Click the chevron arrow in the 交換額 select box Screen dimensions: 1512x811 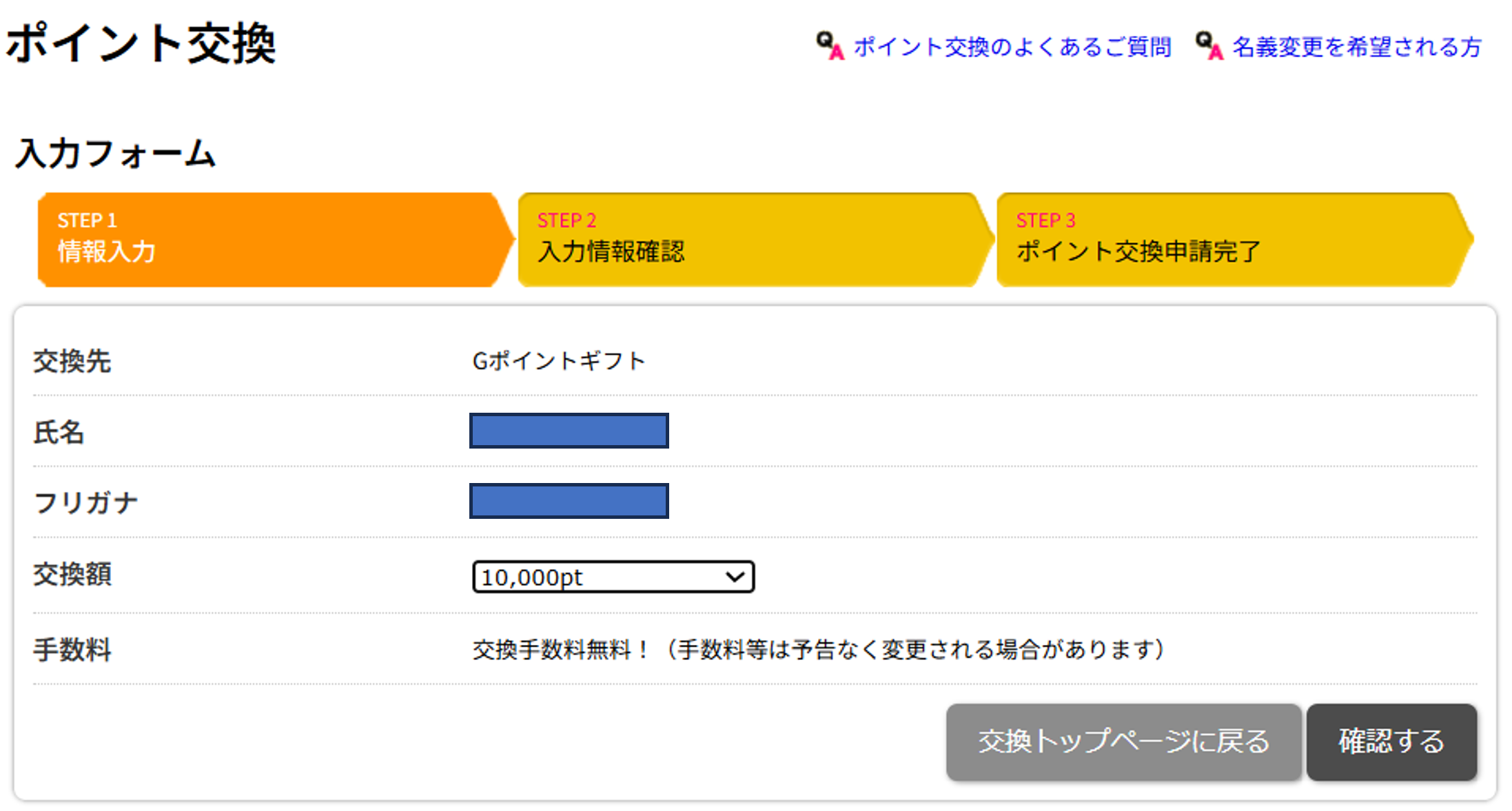735,576
